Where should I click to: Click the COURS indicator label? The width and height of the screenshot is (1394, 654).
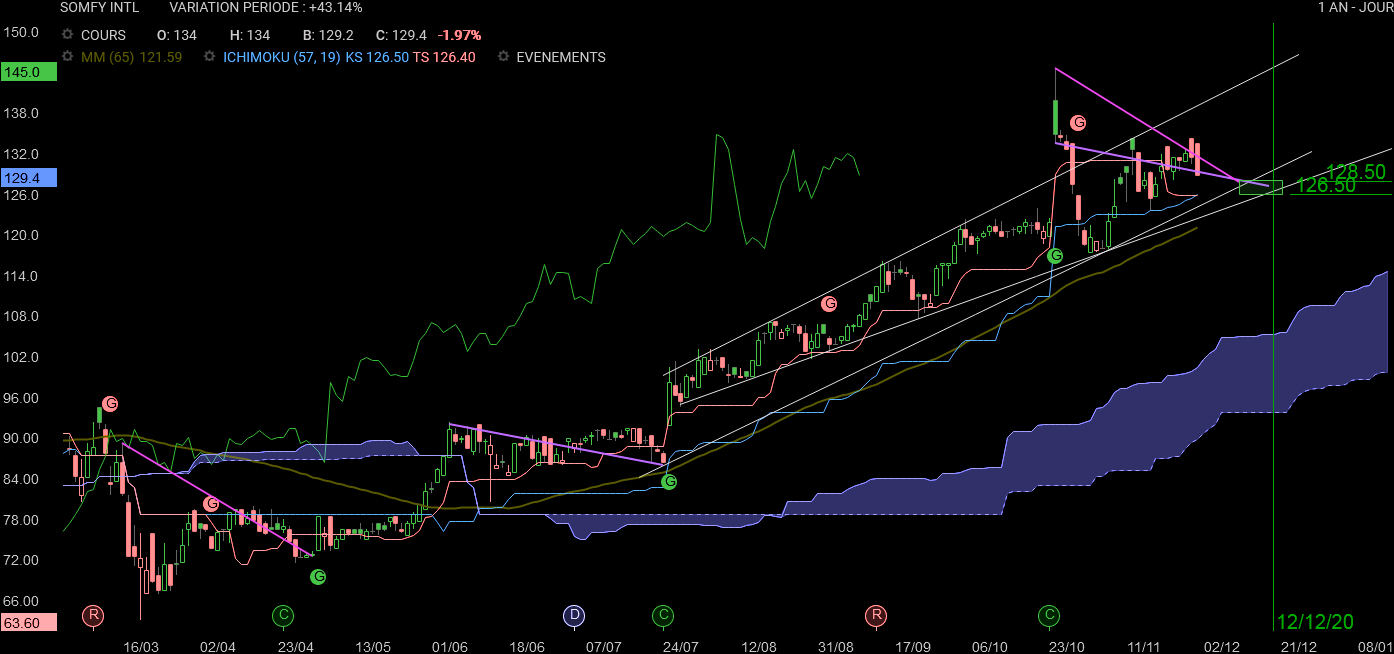[103, 35]
